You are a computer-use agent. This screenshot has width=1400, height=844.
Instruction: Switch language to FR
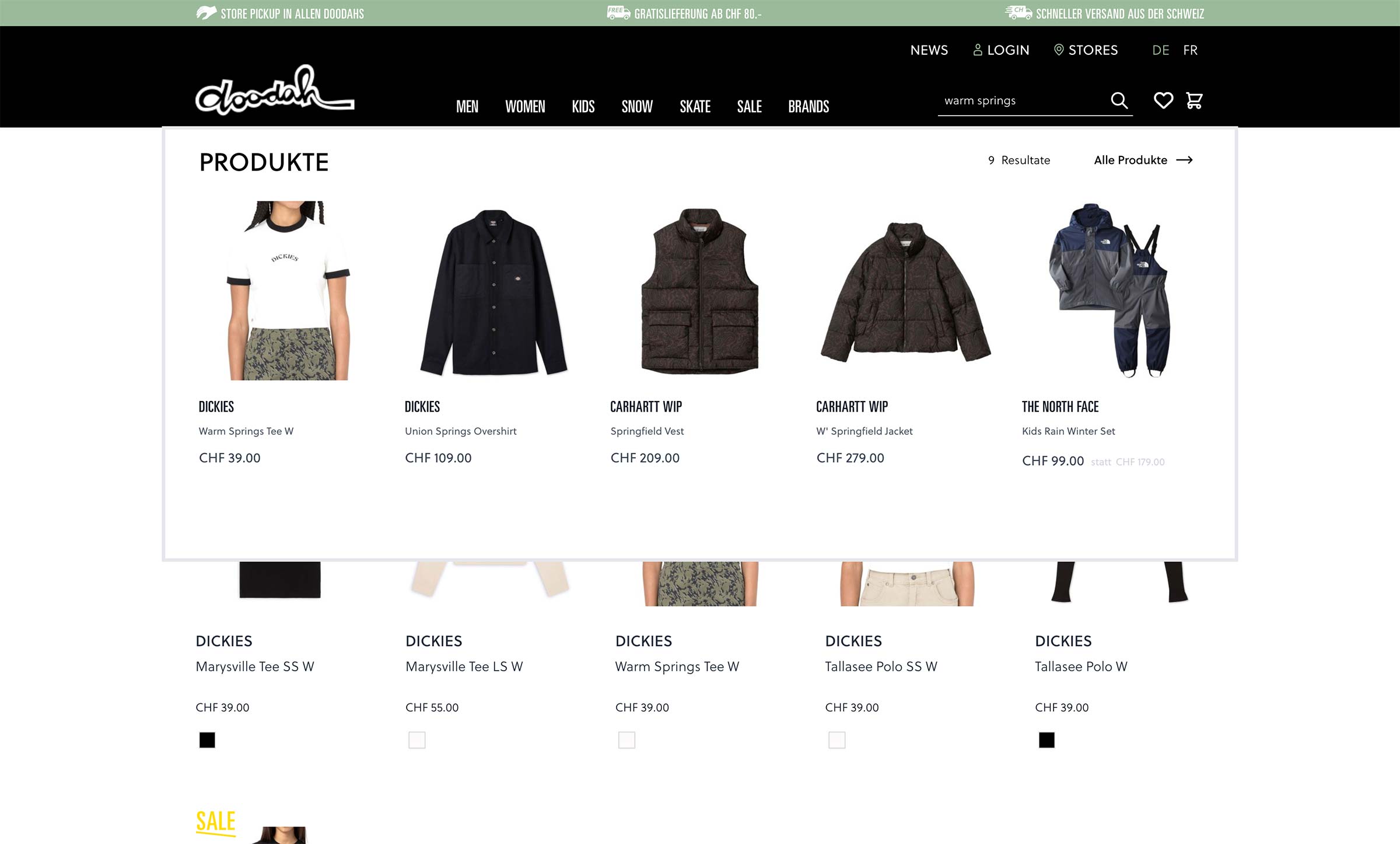(1190, 50)
